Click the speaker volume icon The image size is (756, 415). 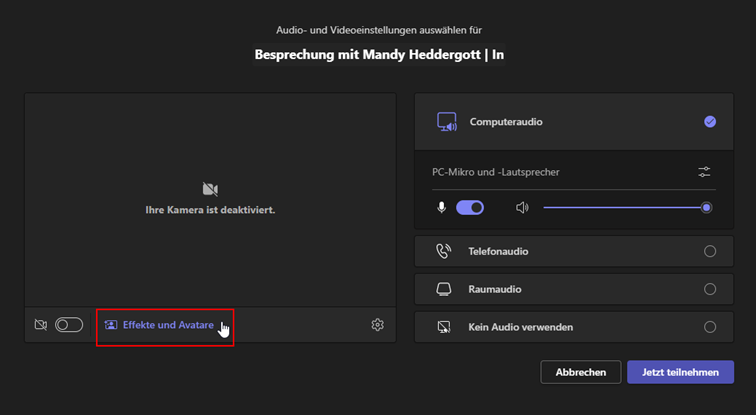click(522, 208)
